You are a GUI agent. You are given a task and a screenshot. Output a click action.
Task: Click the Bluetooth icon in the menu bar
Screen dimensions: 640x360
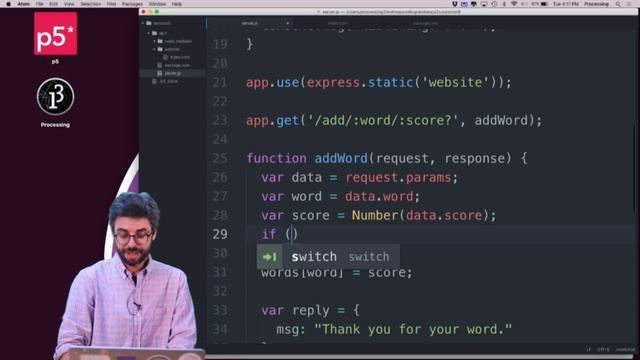tap(504, 4)
